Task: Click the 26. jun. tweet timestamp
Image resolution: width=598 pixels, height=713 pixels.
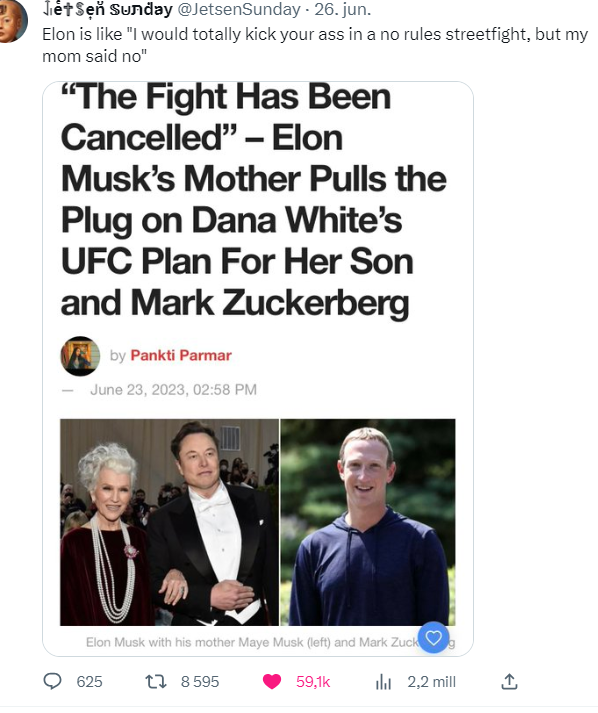Action: tap(342, 10)
